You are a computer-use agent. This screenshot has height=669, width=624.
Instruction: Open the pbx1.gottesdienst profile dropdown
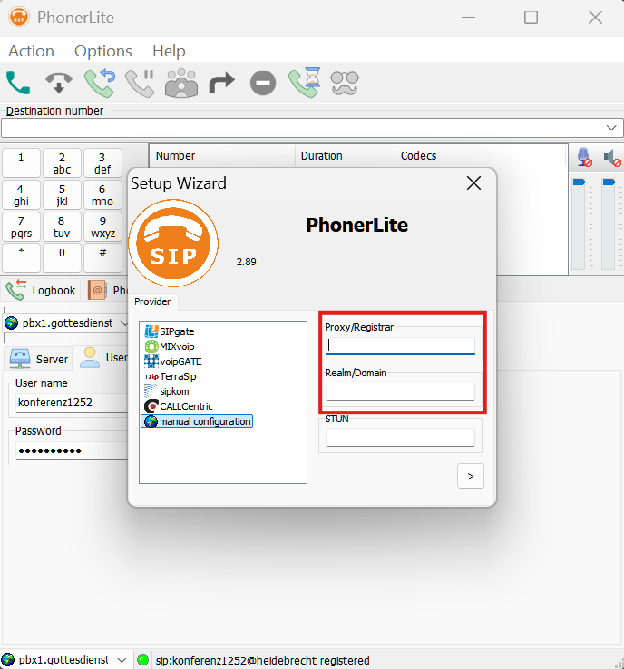[x=124, y=323]
